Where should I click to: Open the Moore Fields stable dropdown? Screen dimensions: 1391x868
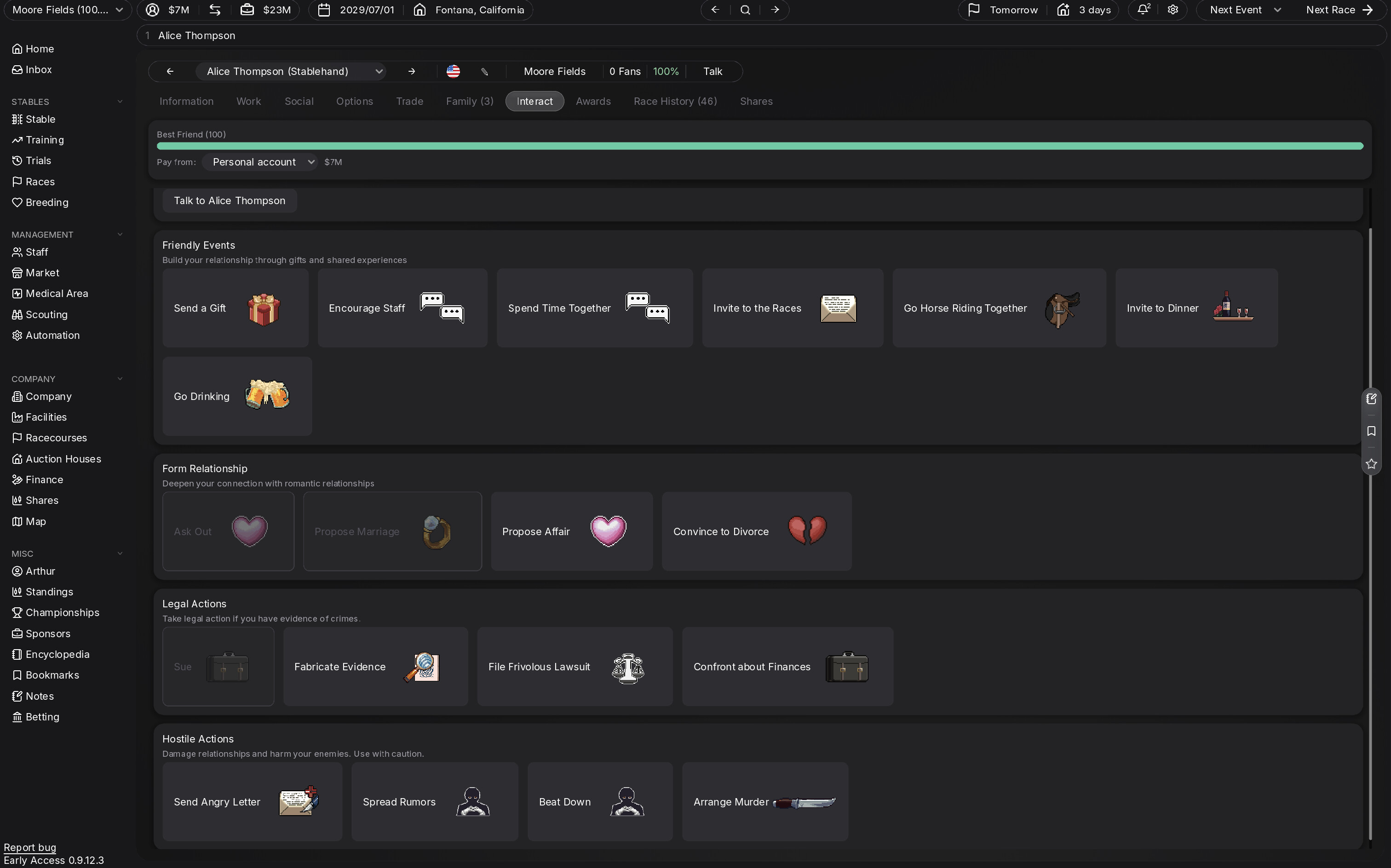coord(68,10)
